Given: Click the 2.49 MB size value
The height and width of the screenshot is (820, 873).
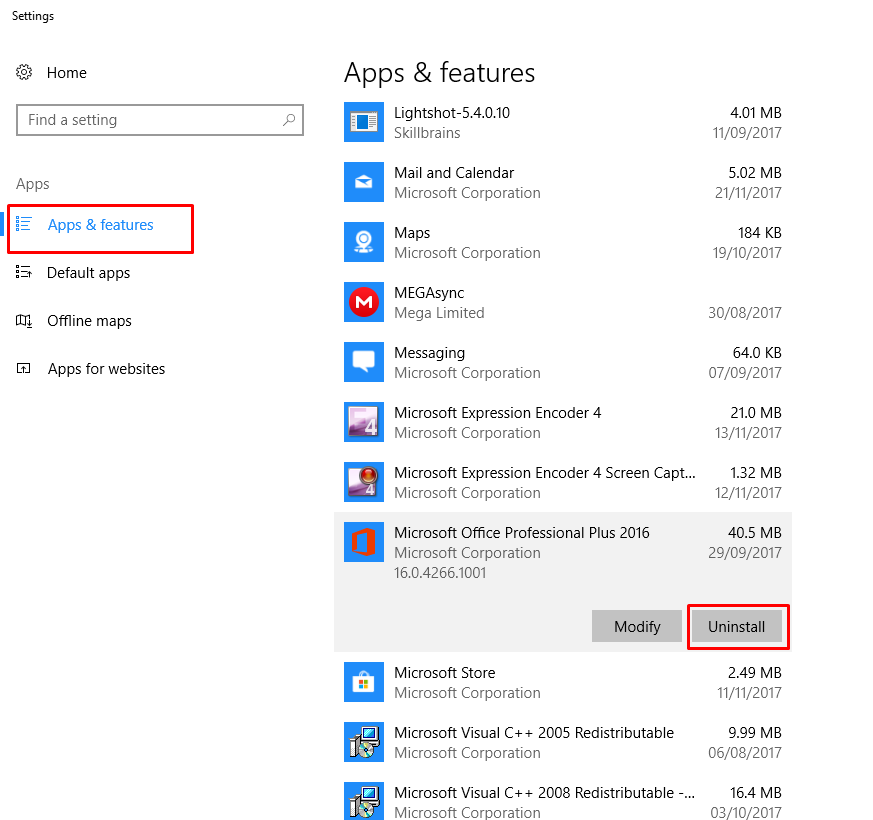Looking at the screenshot, I should pos(754,673).
